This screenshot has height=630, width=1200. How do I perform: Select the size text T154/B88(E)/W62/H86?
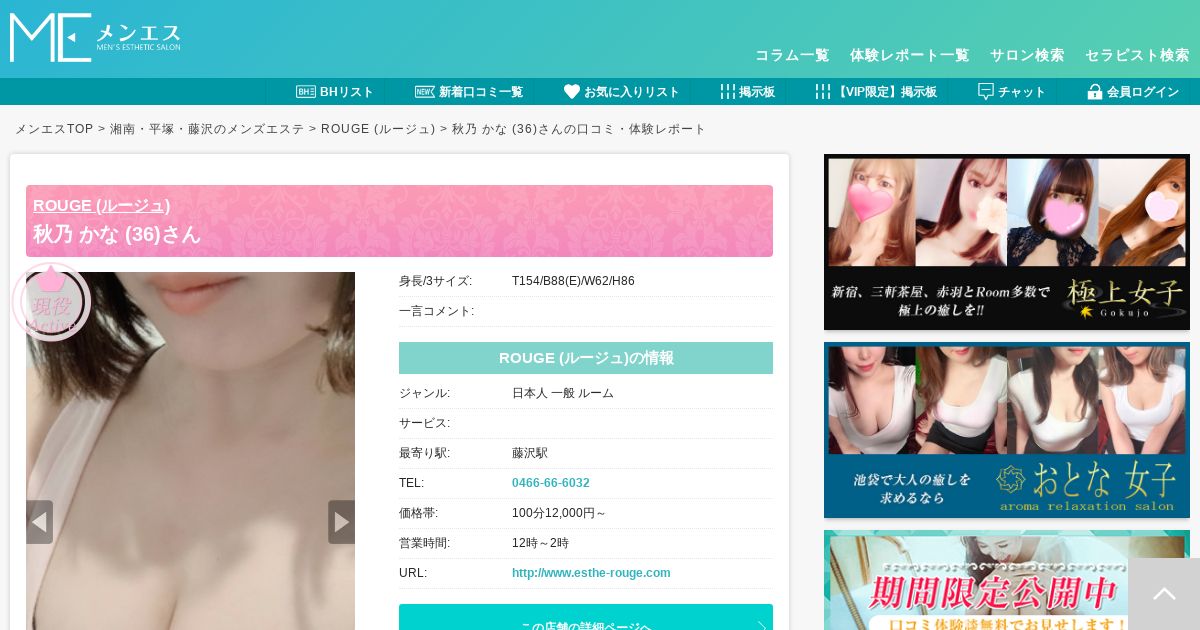click(573, 281)
